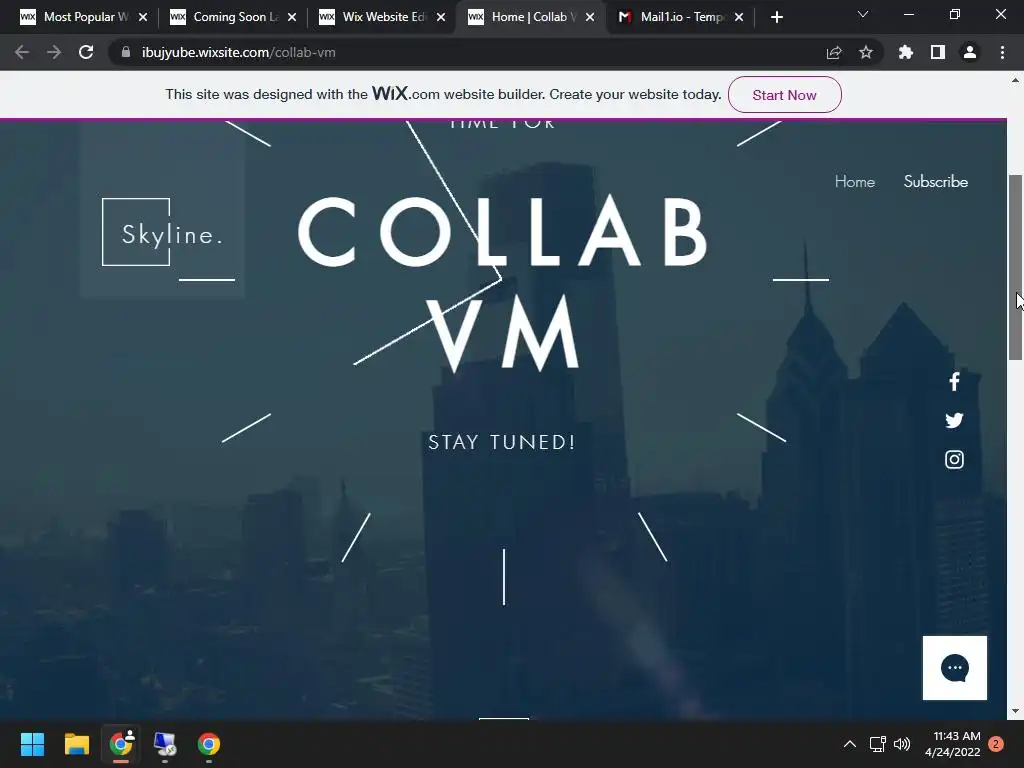The height and width of the screenshot is (768, 1024).
Task: Close the Home | Collab VM tab
Action: [x=590, y=17]
